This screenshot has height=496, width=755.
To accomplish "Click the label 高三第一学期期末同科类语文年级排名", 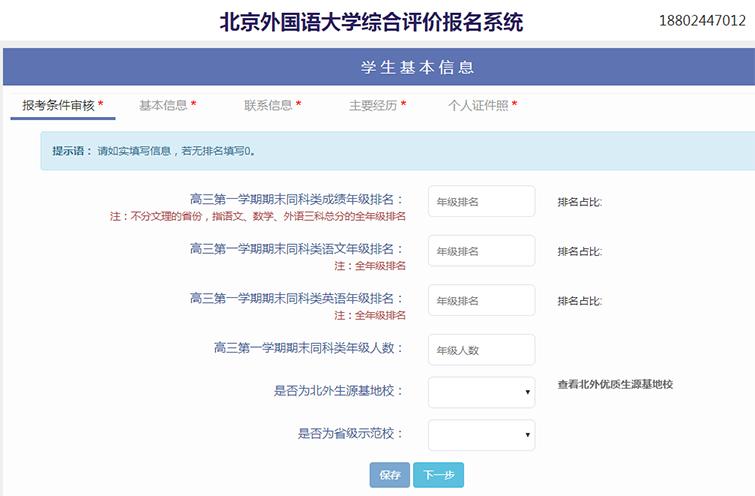I will tap(296, 249).
